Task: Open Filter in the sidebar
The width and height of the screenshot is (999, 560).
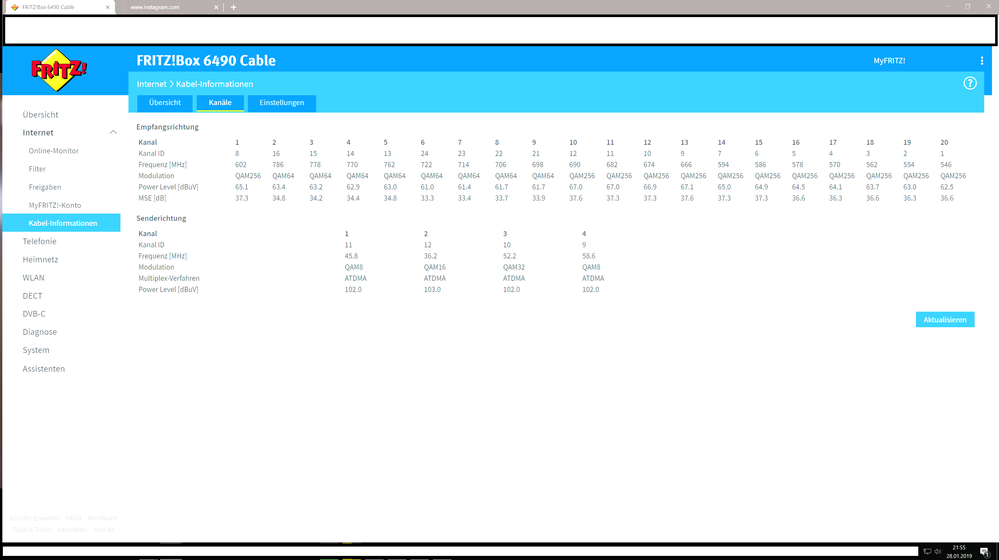Action: point(37,169)
